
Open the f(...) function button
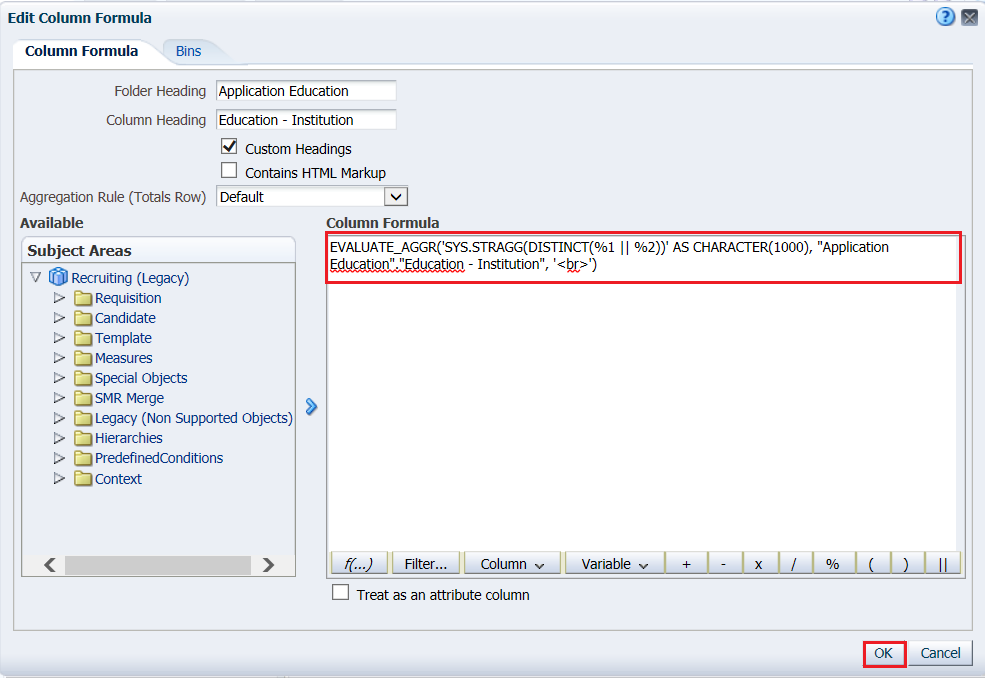359,564
